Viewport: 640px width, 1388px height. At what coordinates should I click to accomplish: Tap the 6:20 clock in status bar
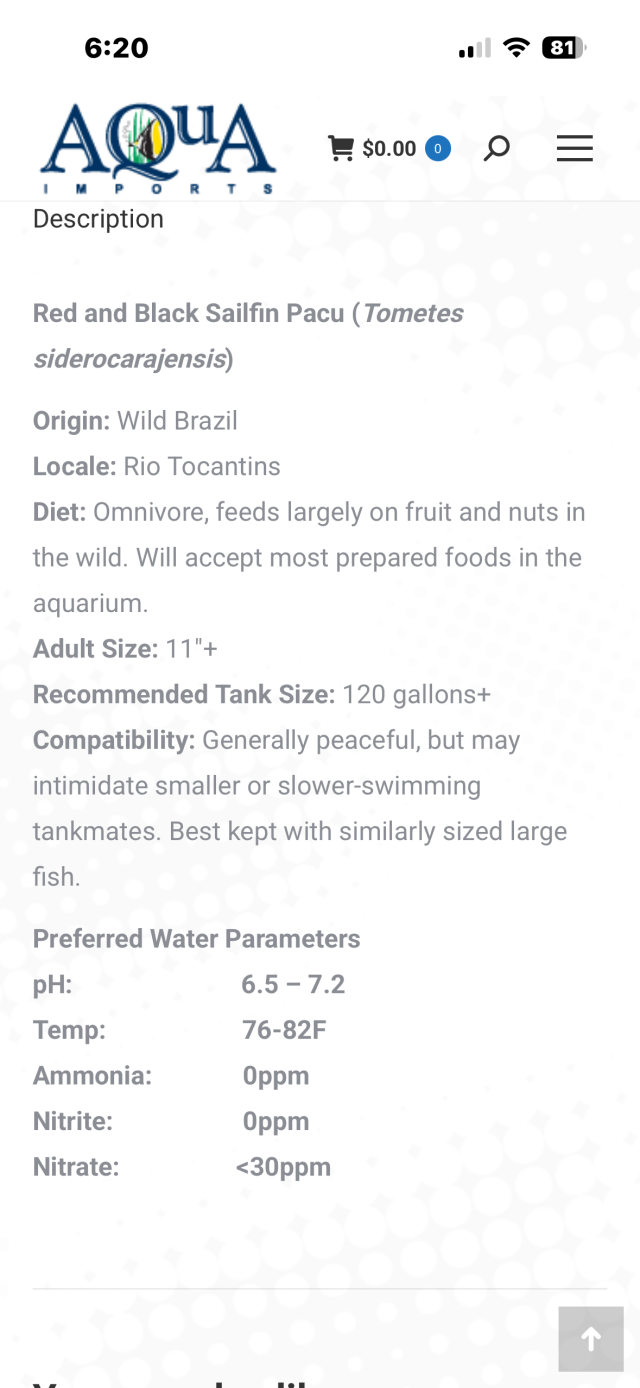click(x=116, y=48)
